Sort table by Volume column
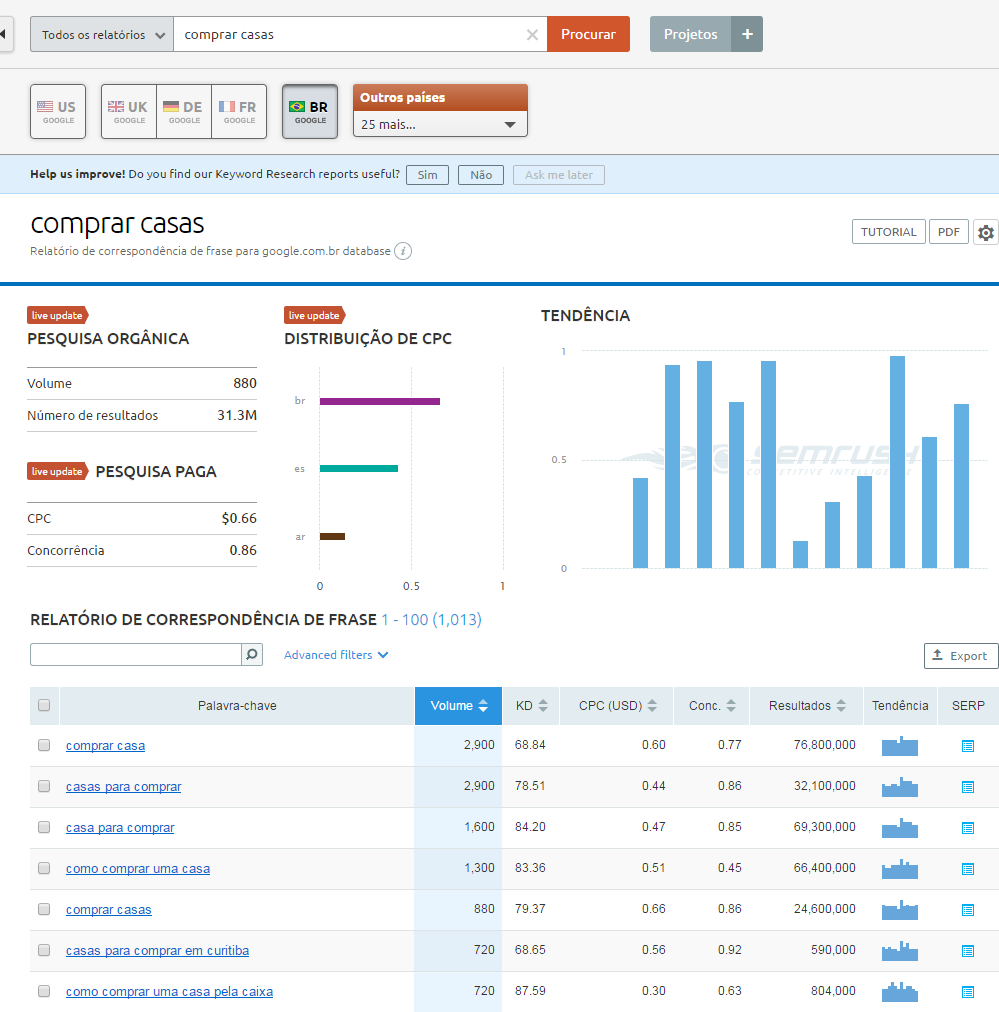This screenshot has width=999, height=1012. click(x=458, y=705)
